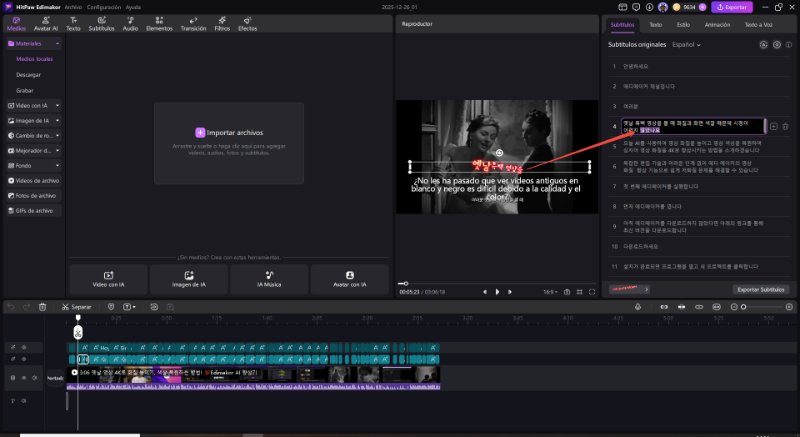
Task: Click the subtitle 4 text field
Action: click(693, 126)
